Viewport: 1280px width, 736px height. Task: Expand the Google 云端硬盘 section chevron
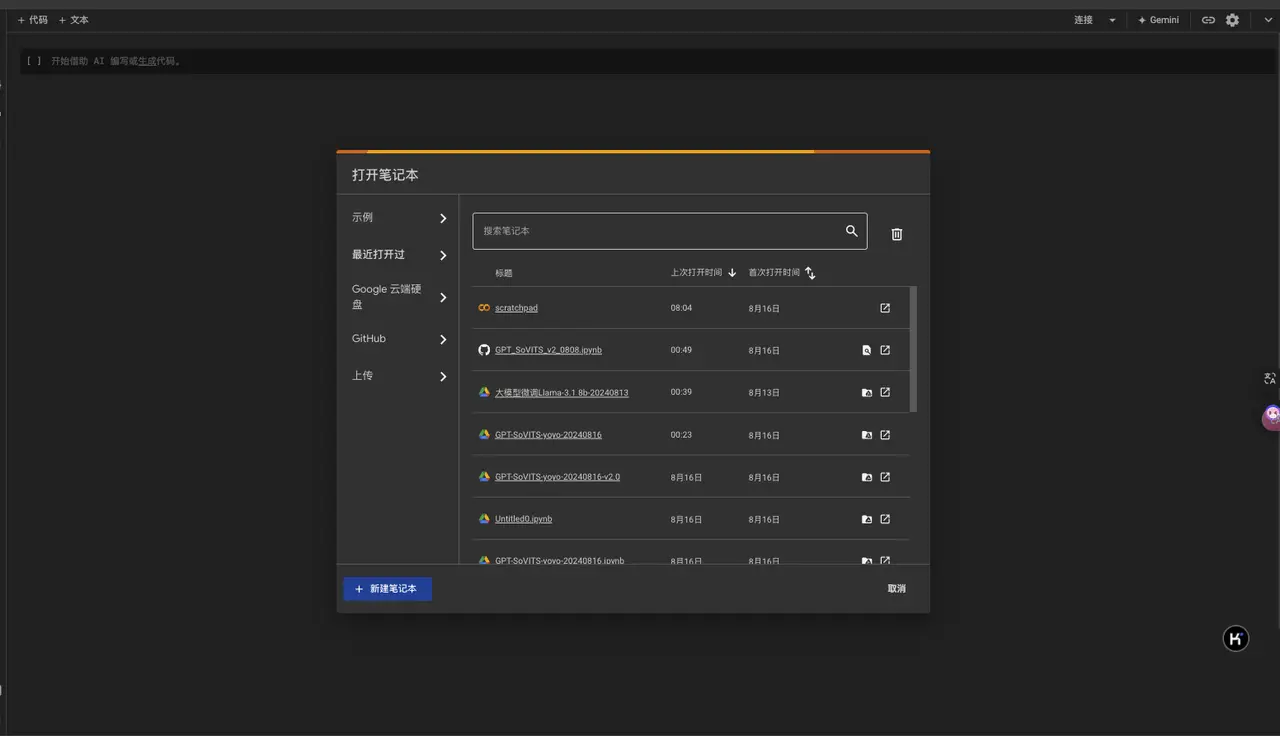[443, 297]
